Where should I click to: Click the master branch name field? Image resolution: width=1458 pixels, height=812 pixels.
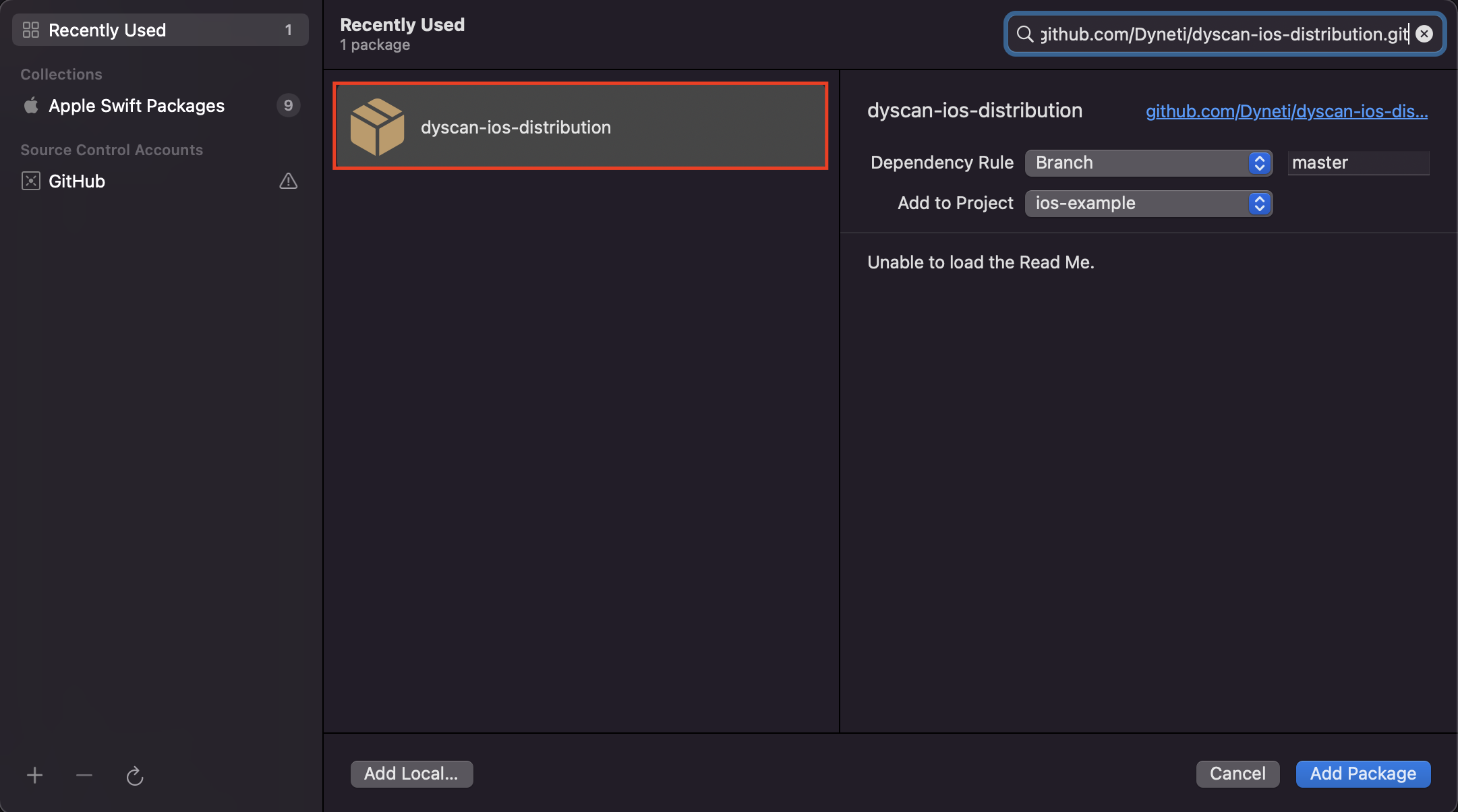point(1358,163)
